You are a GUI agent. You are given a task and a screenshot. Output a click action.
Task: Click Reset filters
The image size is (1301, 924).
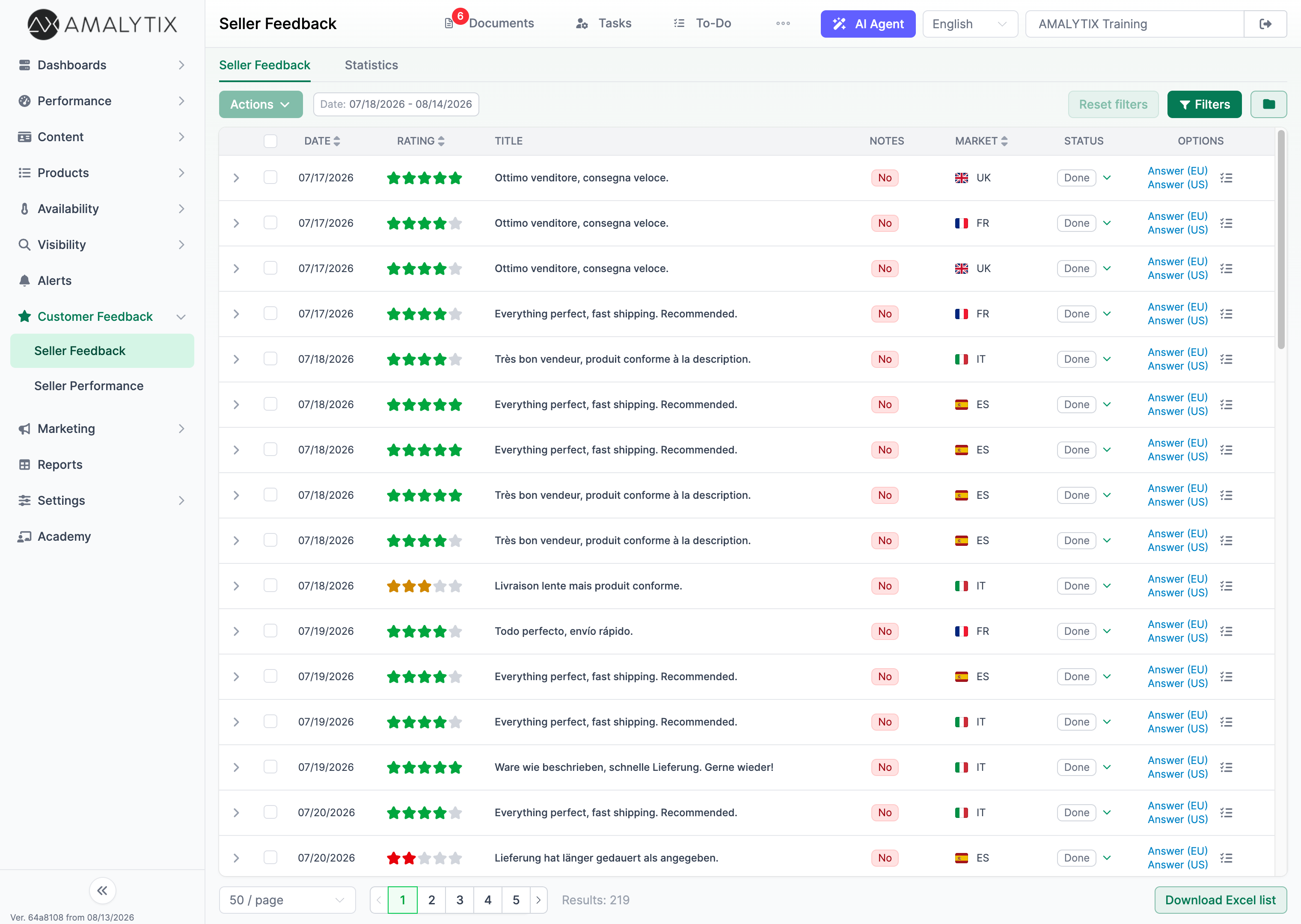tap(1113, 104)
